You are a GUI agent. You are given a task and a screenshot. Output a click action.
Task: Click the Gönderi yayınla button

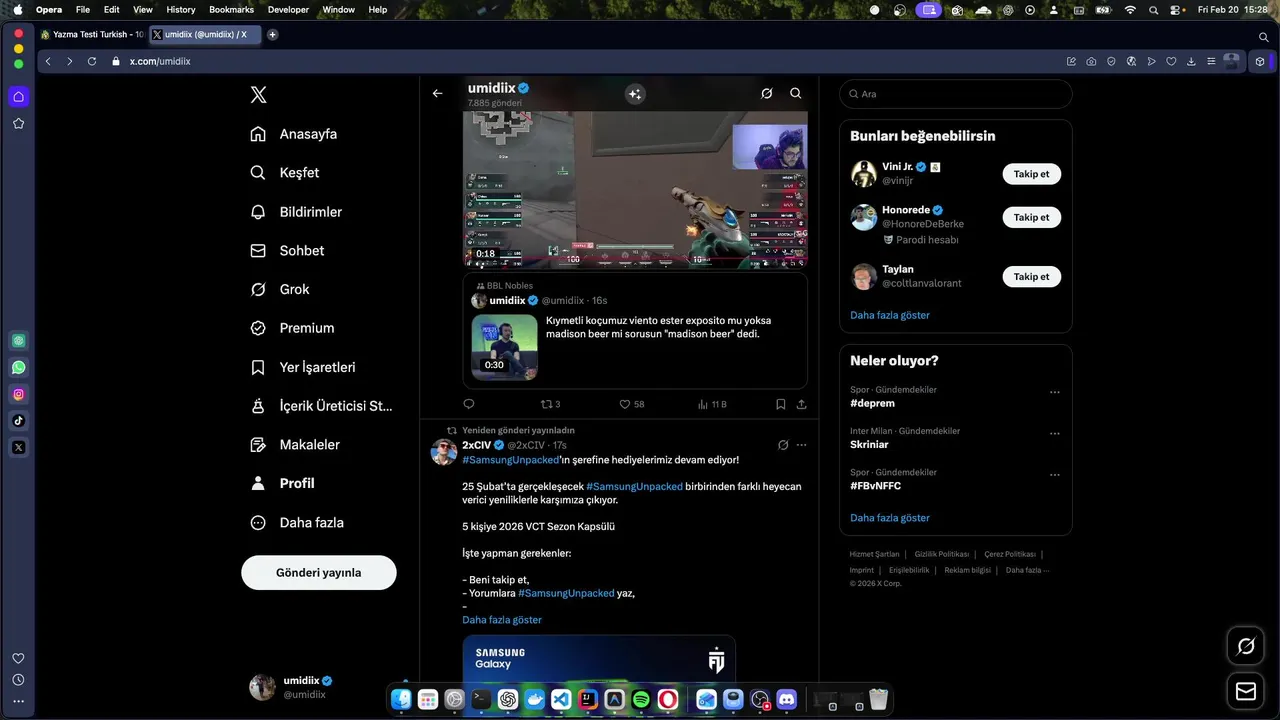[x=319, y=573]
